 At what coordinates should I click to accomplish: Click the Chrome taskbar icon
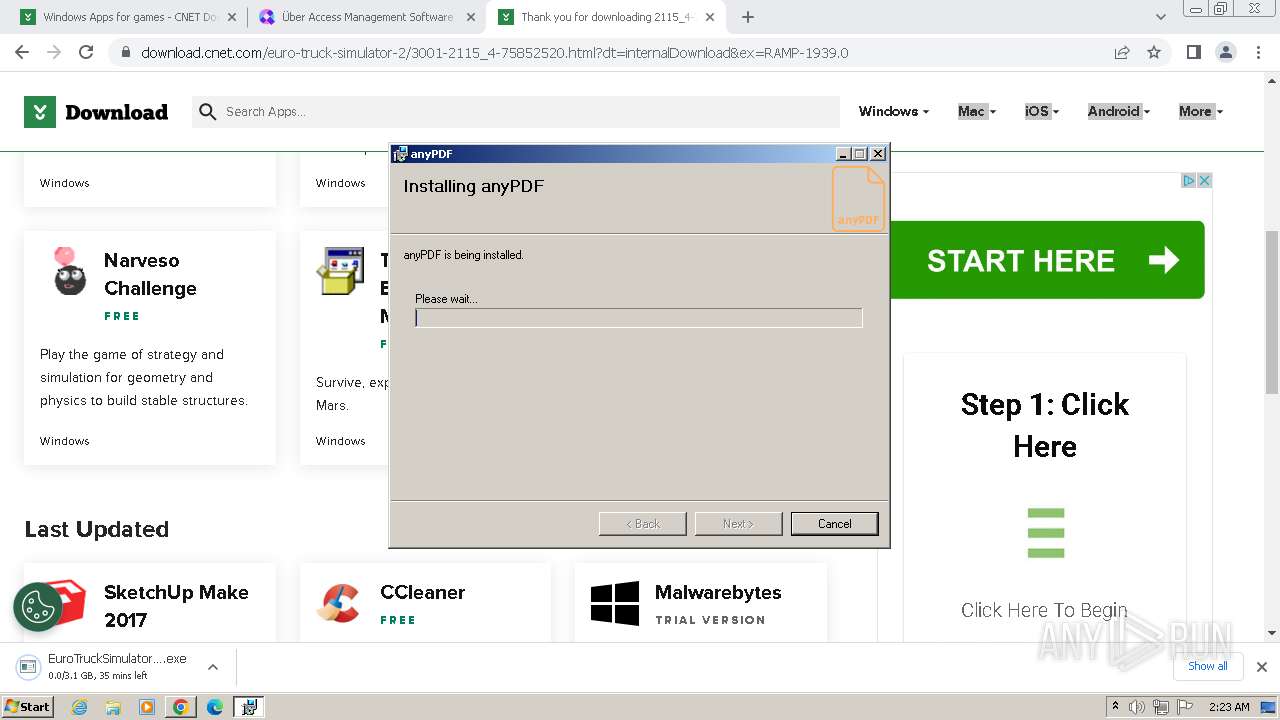tap(181, 707)
